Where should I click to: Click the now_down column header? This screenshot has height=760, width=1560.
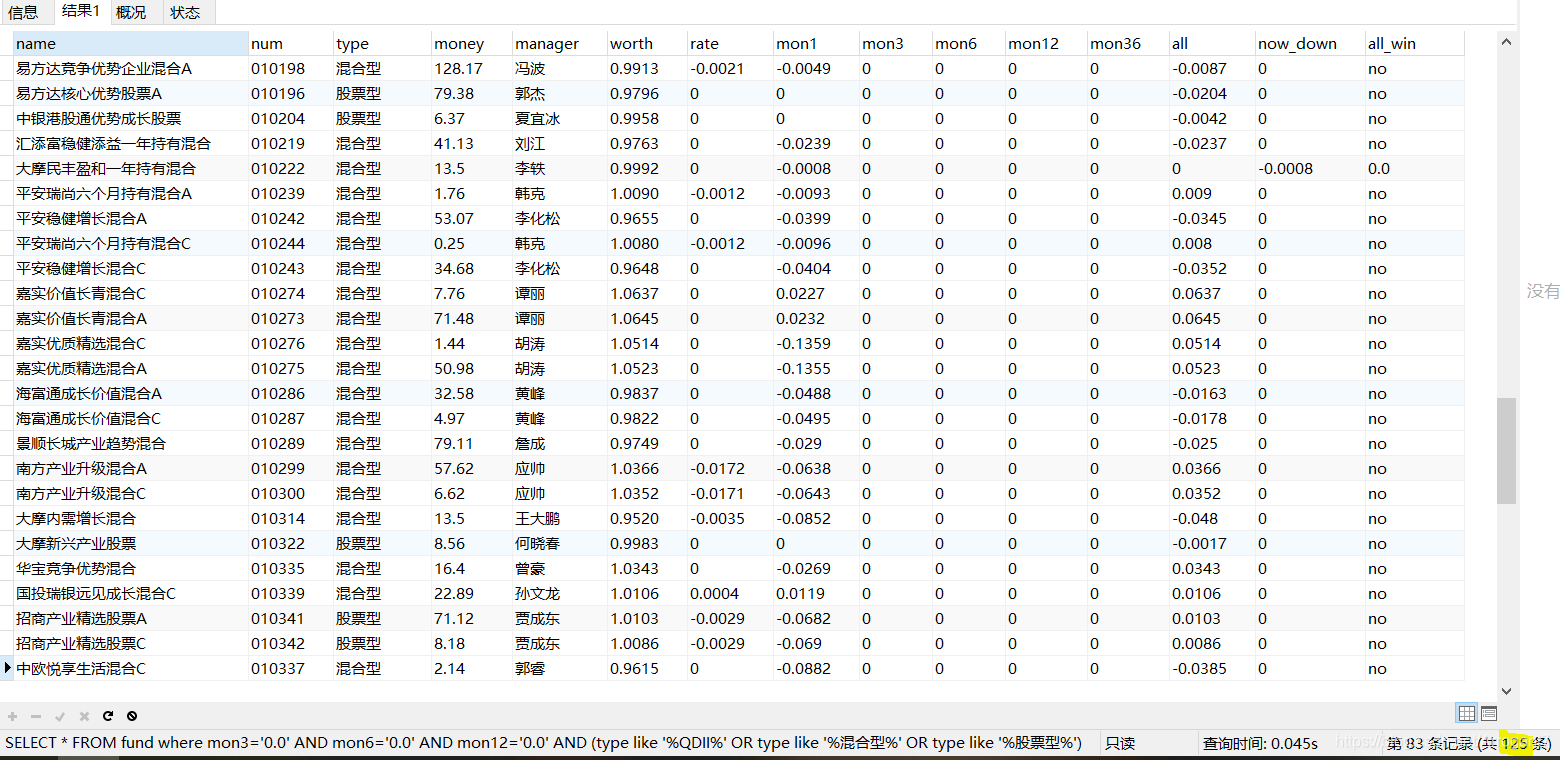coord(1310,43)
